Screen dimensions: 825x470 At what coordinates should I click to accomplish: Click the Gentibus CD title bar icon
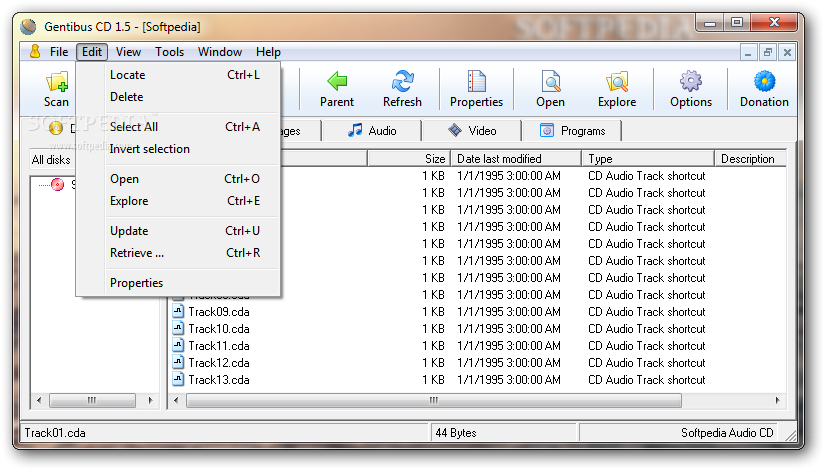pyautogui.click(x=28, y=26)
